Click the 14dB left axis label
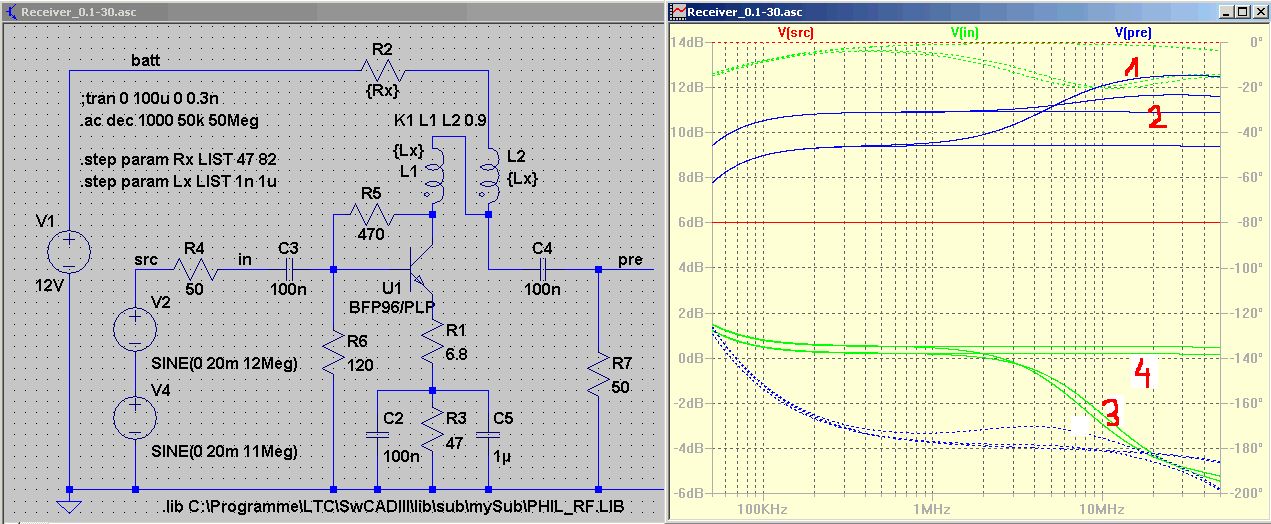This screenshot has height=524, width=1271. (x=687, y=42)
